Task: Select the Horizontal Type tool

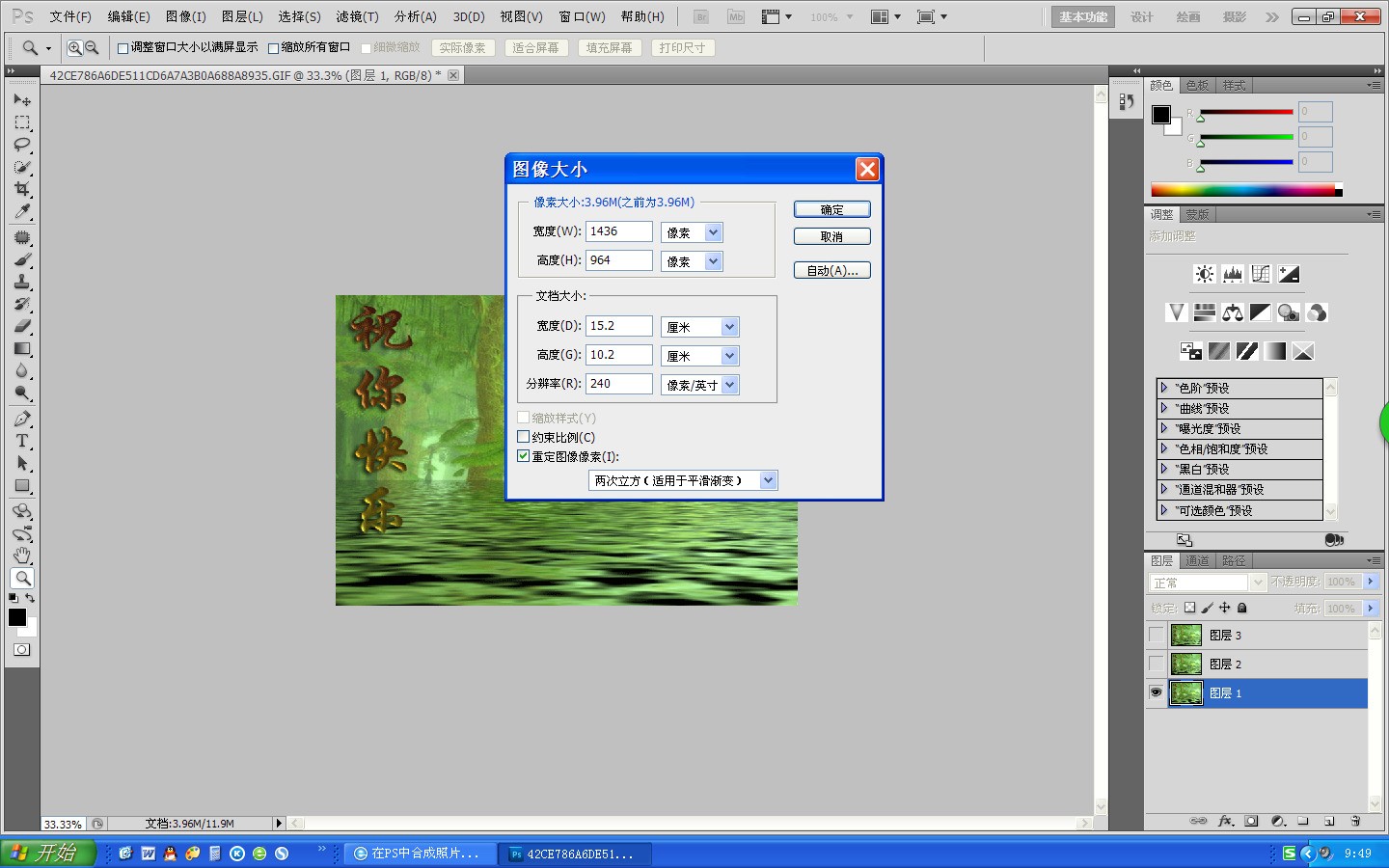Action: click(x=22, y=441)
